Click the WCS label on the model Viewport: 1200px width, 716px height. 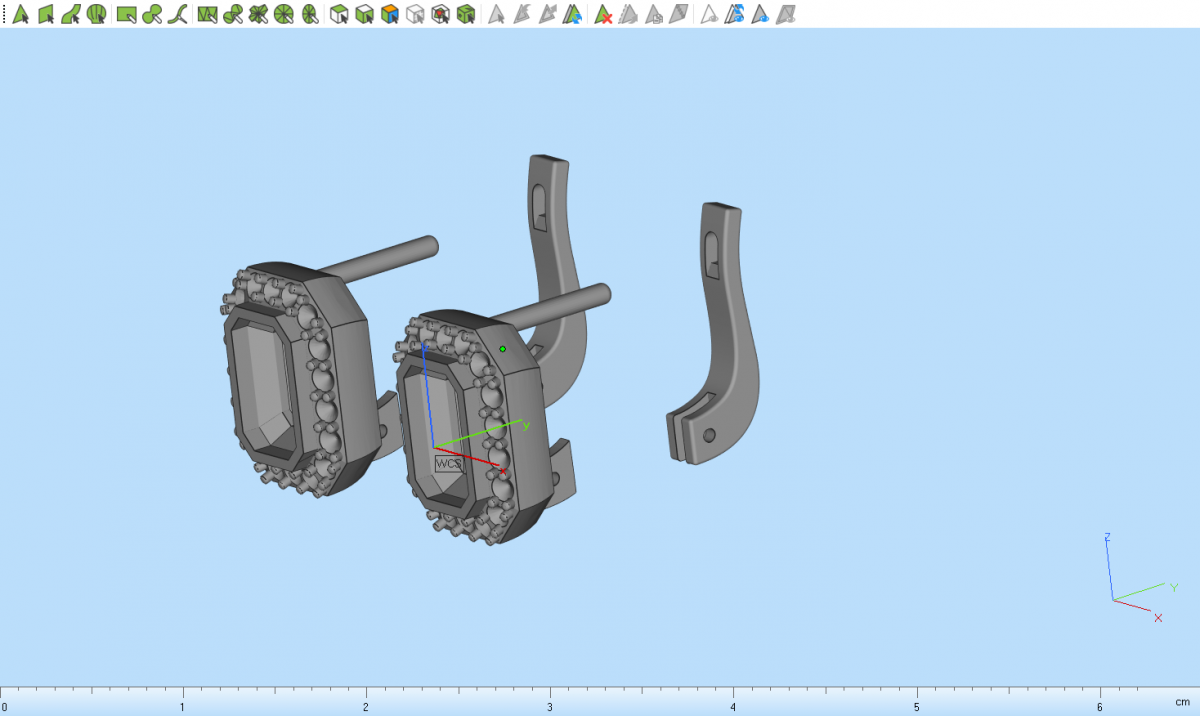pyautogui.click(x=449, y=464)
